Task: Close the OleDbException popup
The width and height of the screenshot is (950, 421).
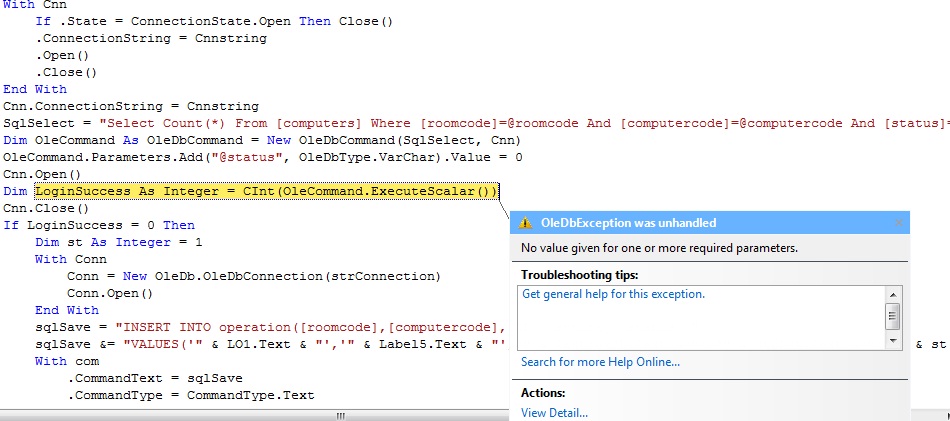Action: [x=899, y=223]
